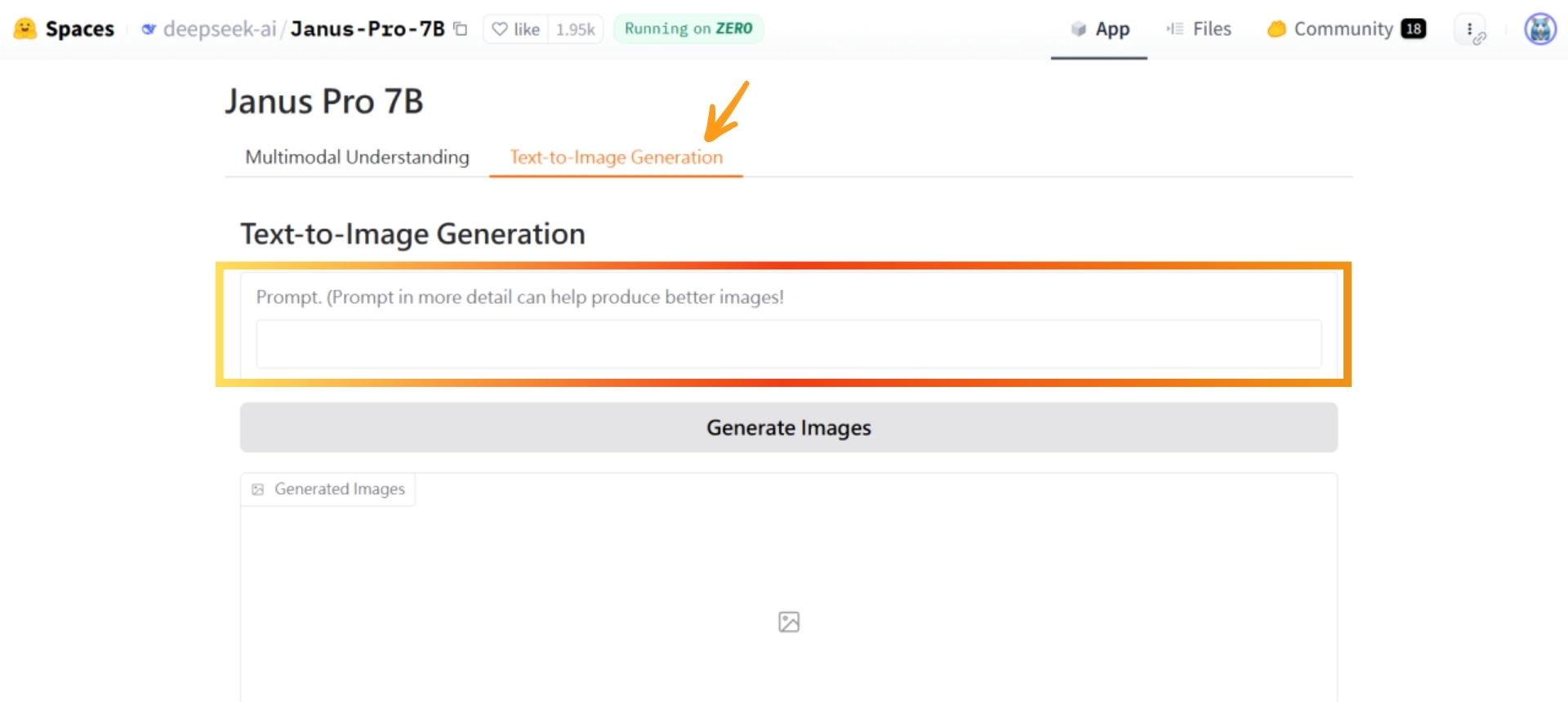
Task: Click the Janus-Pro-7B Space title link
Action: pos(367,28)
